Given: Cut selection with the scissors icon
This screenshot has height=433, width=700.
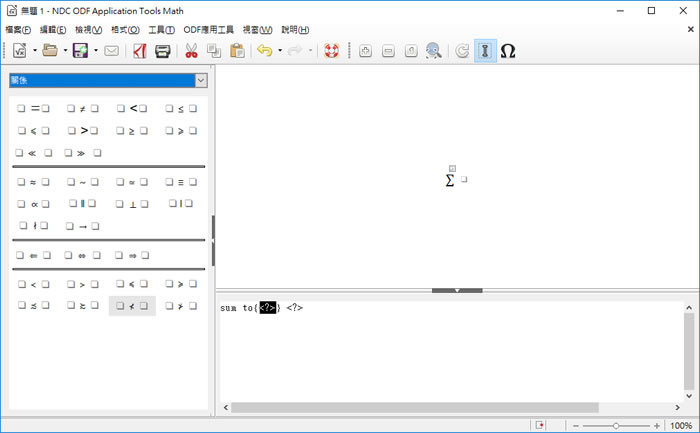Looking at the screenshot, I should coord(192,51).
